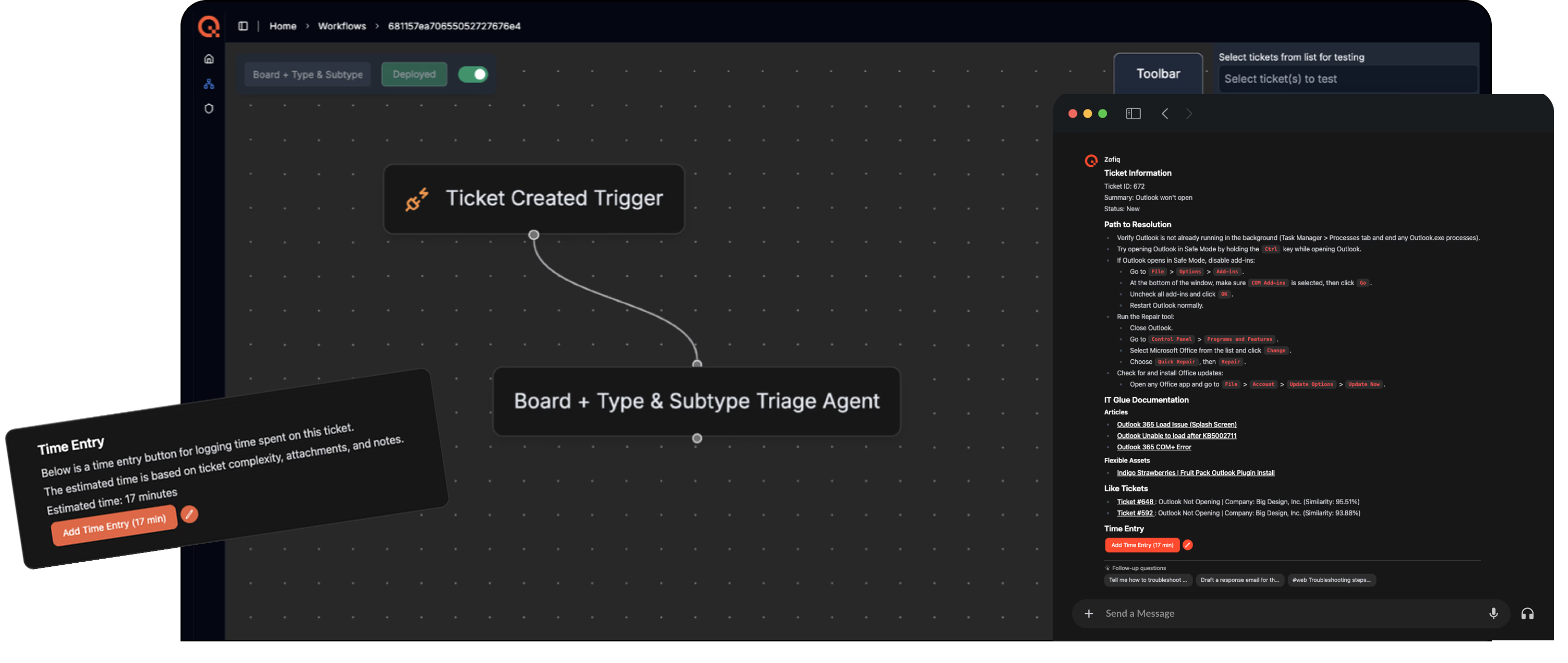
Task: Open the workflows hierarchy sidebar icon
Action: click(x=209, y=84)
